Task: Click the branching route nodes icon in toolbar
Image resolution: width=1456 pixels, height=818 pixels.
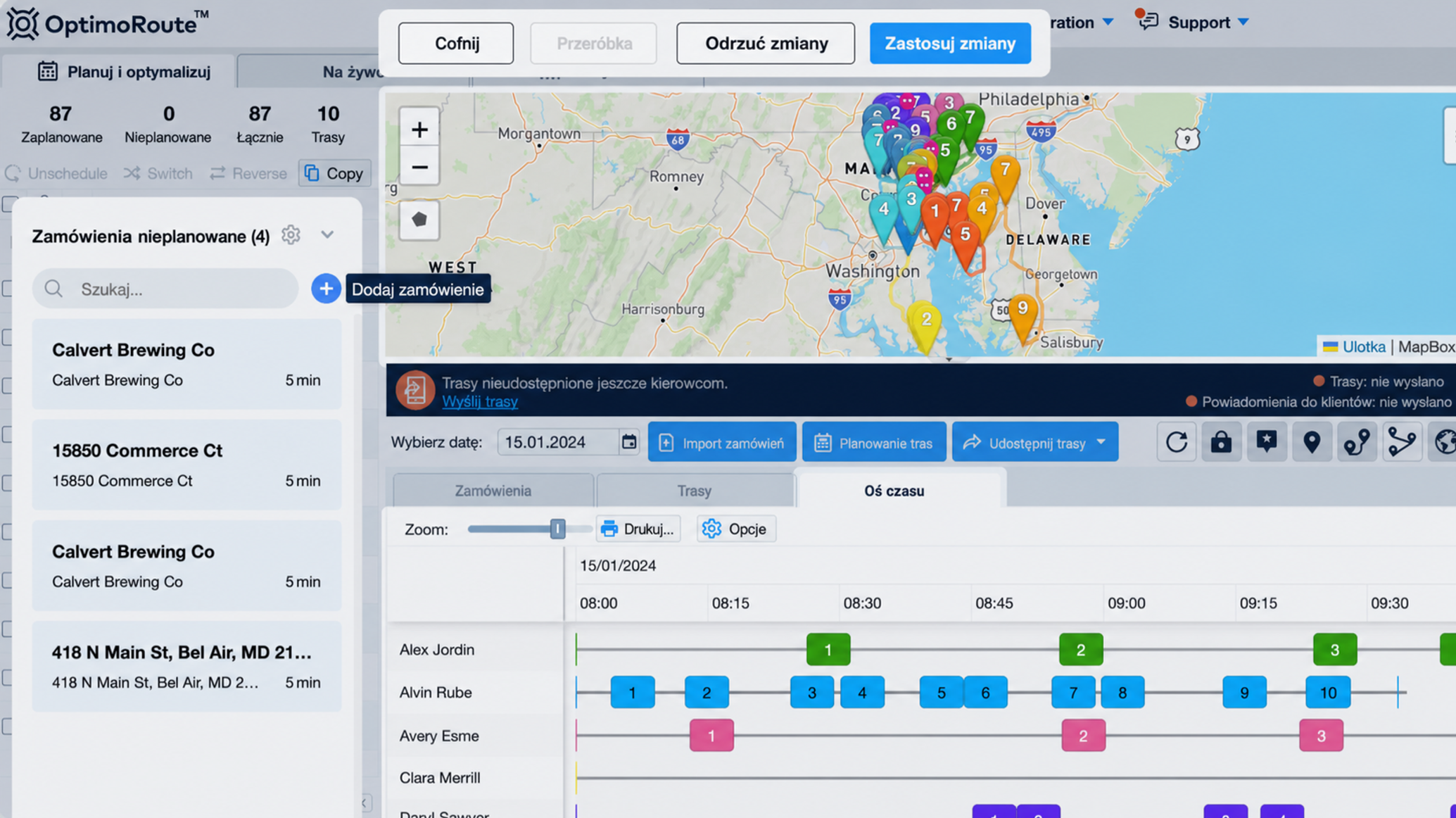Action: (1402, 442)
